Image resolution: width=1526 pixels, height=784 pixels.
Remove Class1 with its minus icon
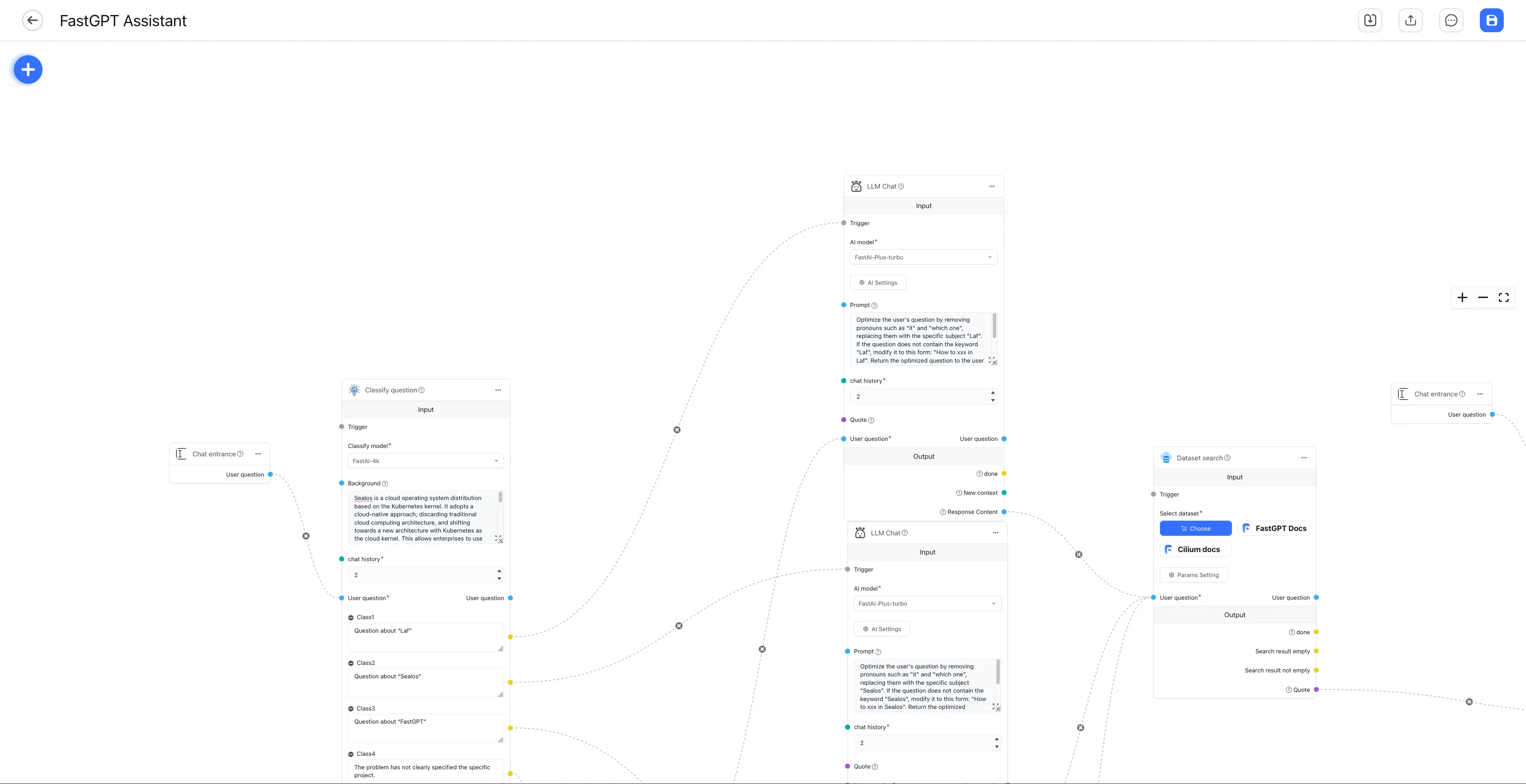coord(351,618)
